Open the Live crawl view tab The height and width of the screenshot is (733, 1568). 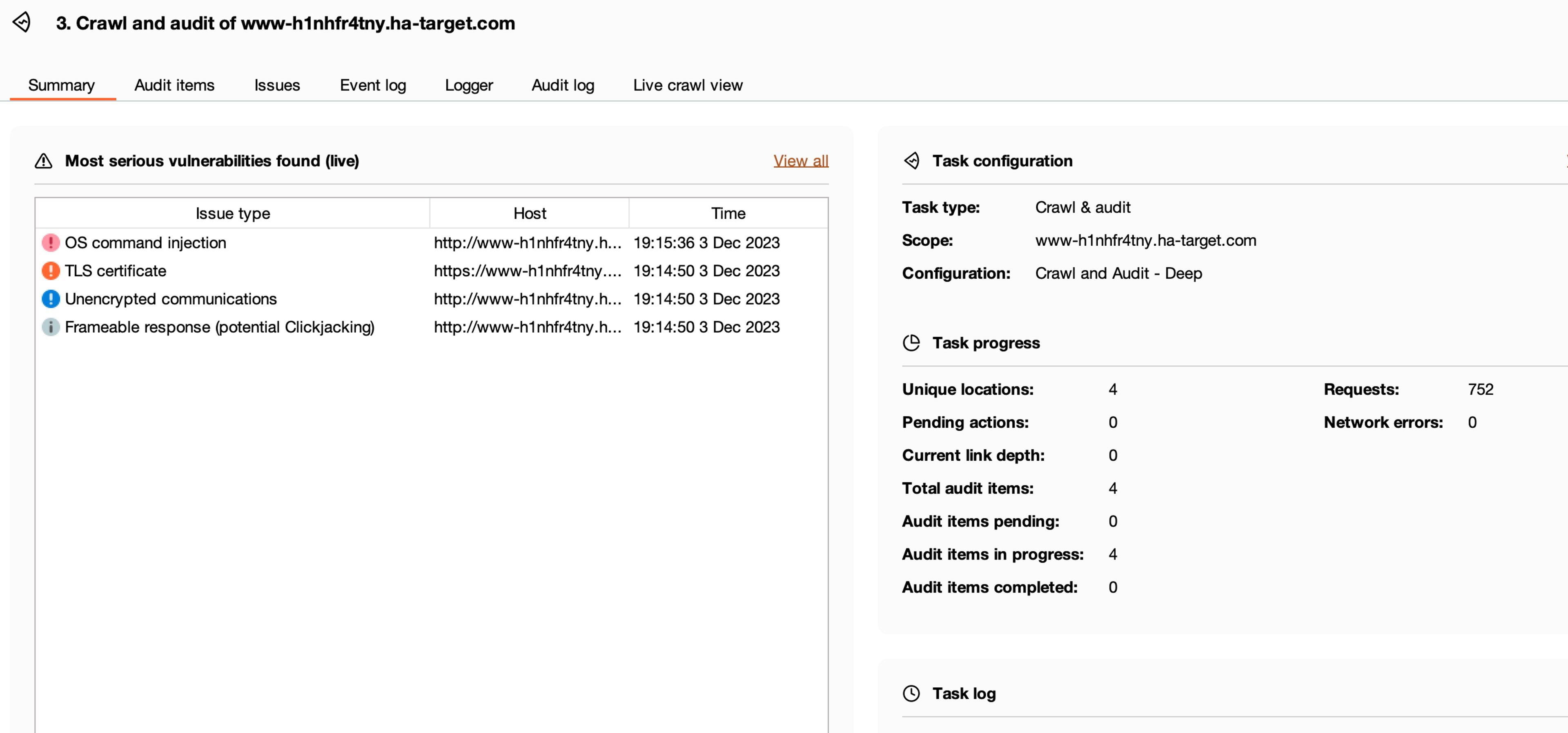687,85
